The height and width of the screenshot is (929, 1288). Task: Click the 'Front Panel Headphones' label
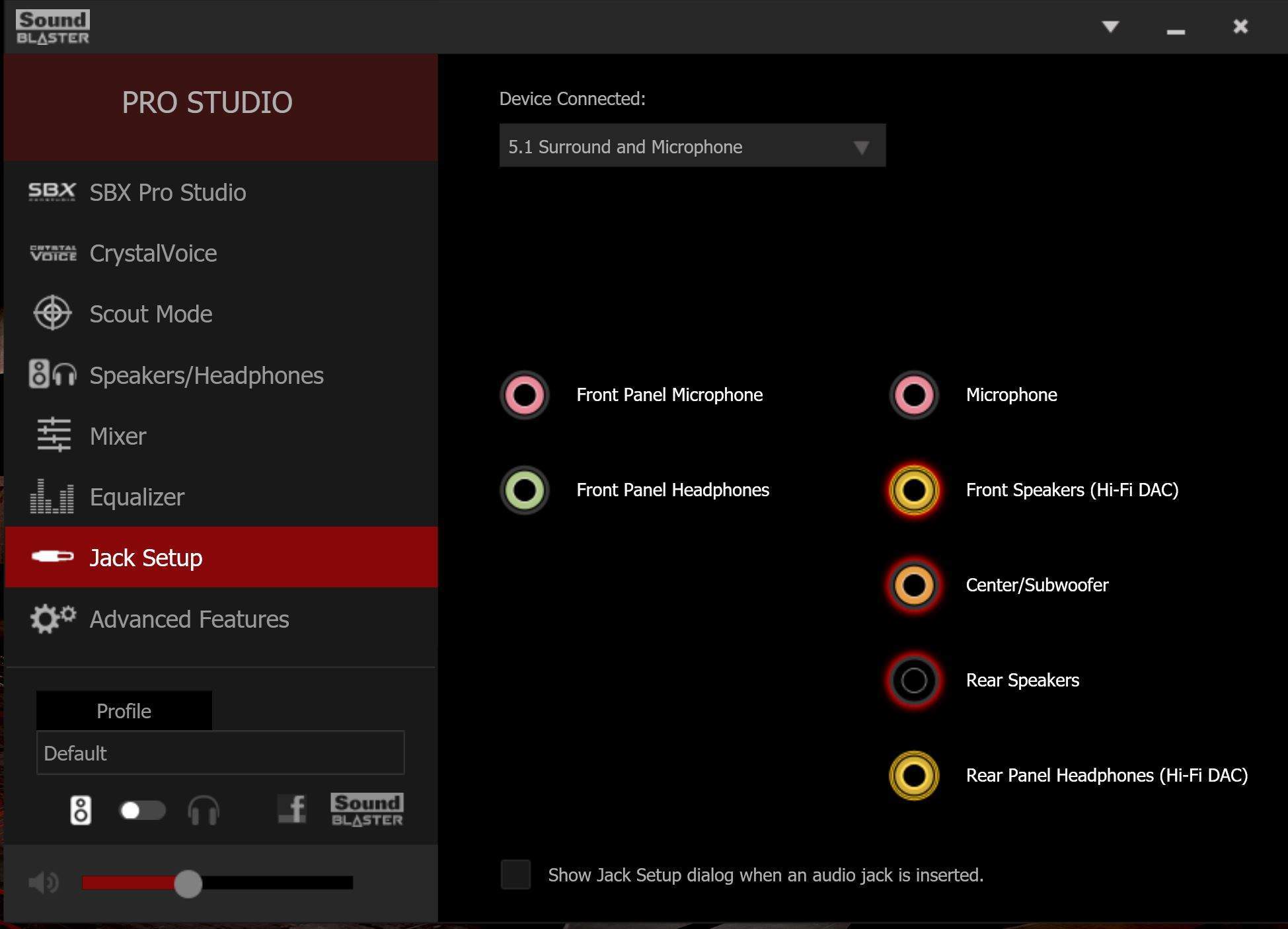coord(673,490)
